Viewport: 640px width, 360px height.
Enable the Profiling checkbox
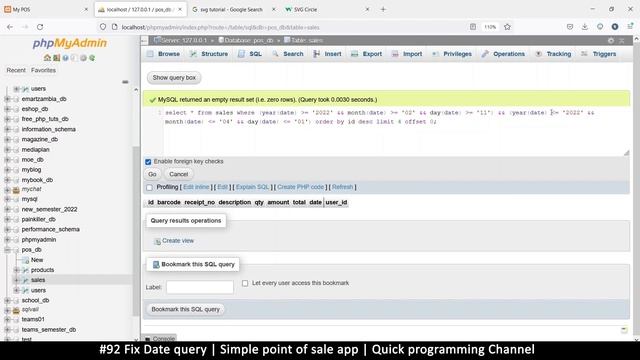(x=149, y=188)
